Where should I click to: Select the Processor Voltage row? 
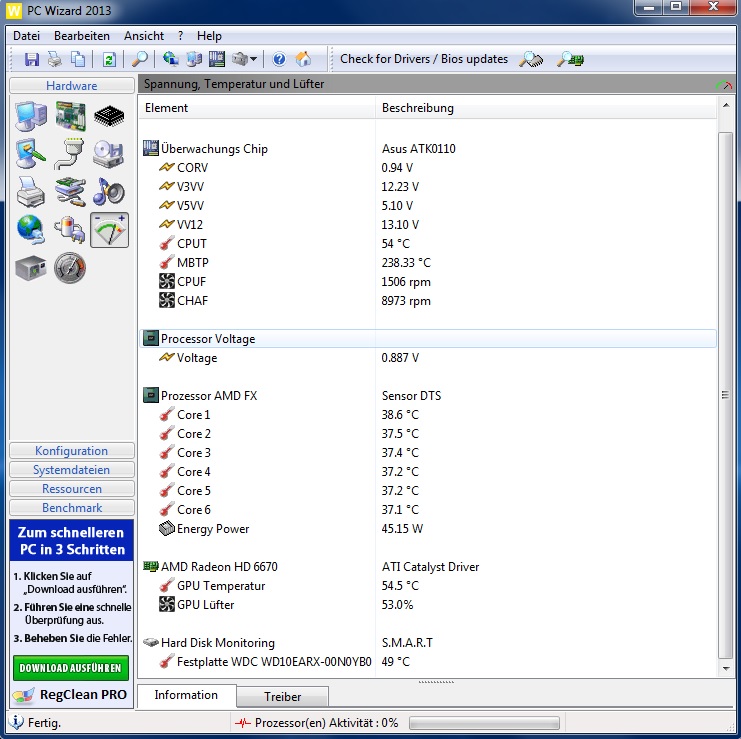tap(428, 339)
